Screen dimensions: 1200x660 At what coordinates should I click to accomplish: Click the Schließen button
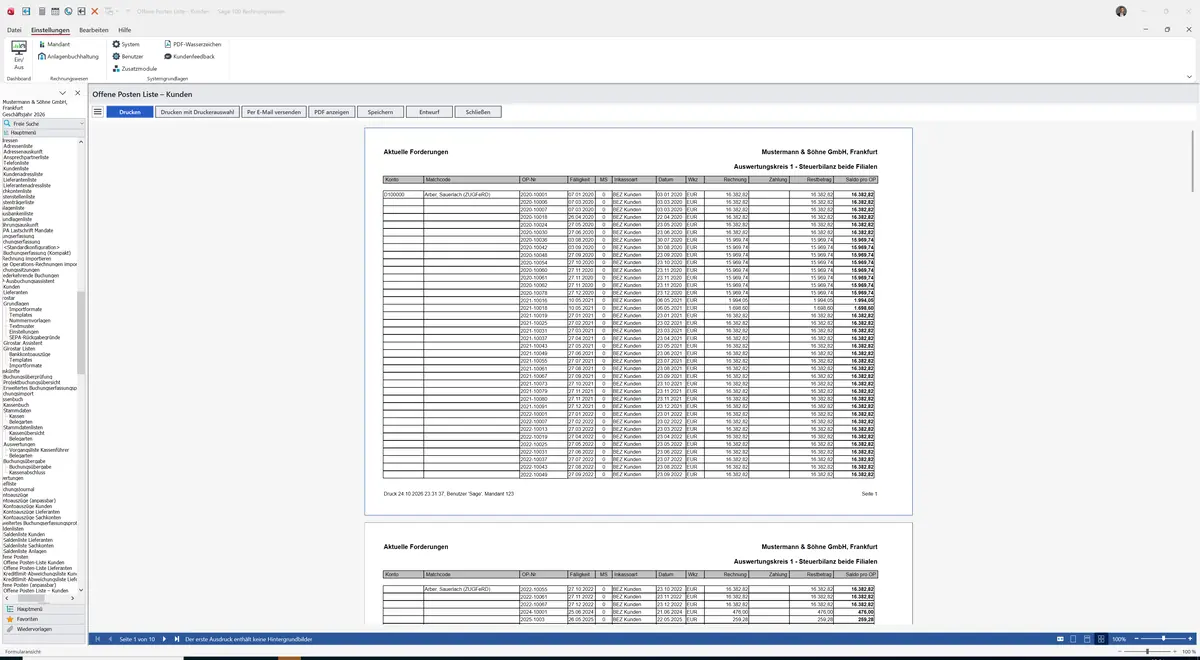(478, 112)
